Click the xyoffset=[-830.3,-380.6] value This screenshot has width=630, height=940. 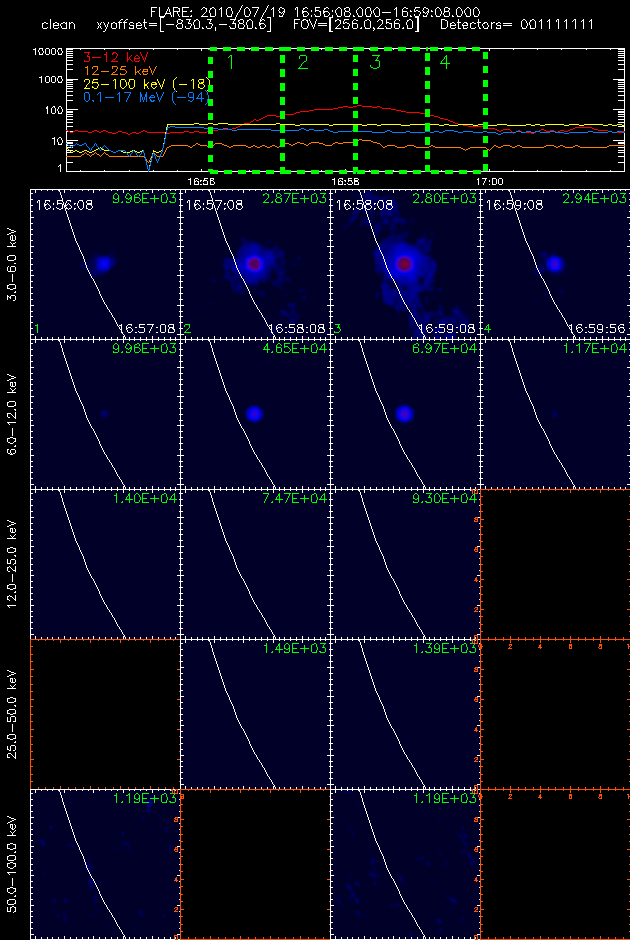tap(183, 26)
